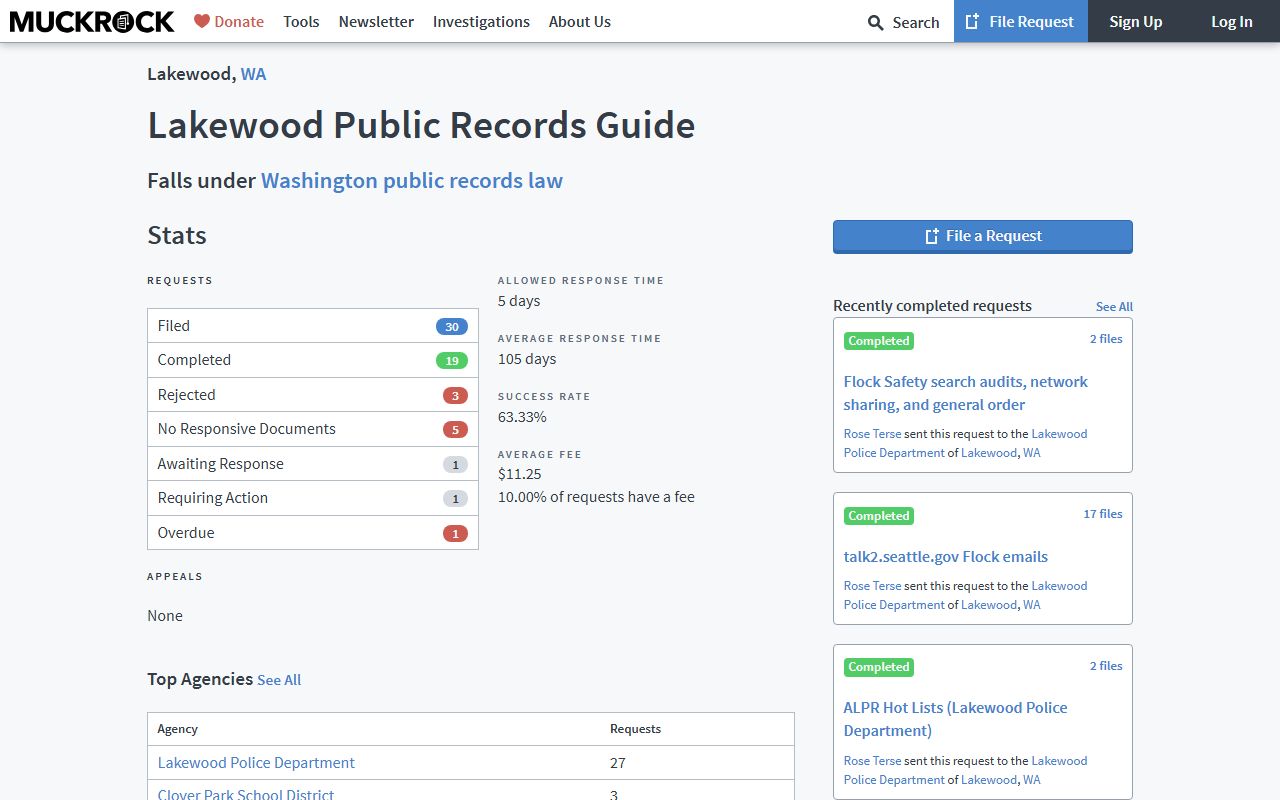Click See All next to Top Agencies
Screen dimensions: 1280x800
(279, 680)
